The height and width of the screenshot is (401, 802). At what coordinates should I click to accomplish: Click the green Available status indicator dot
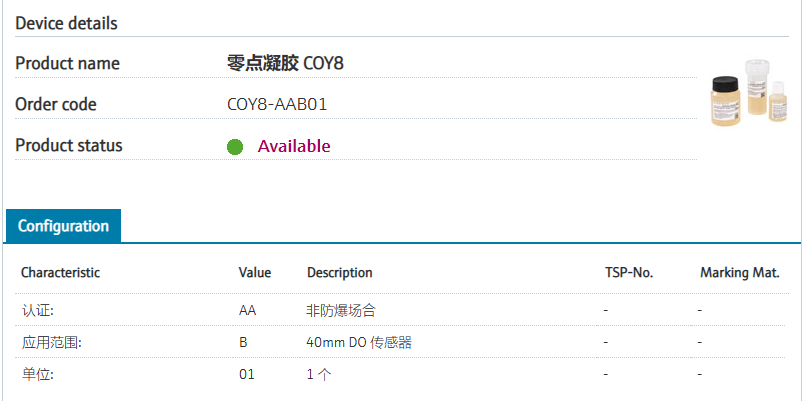(x=235, y=147)
